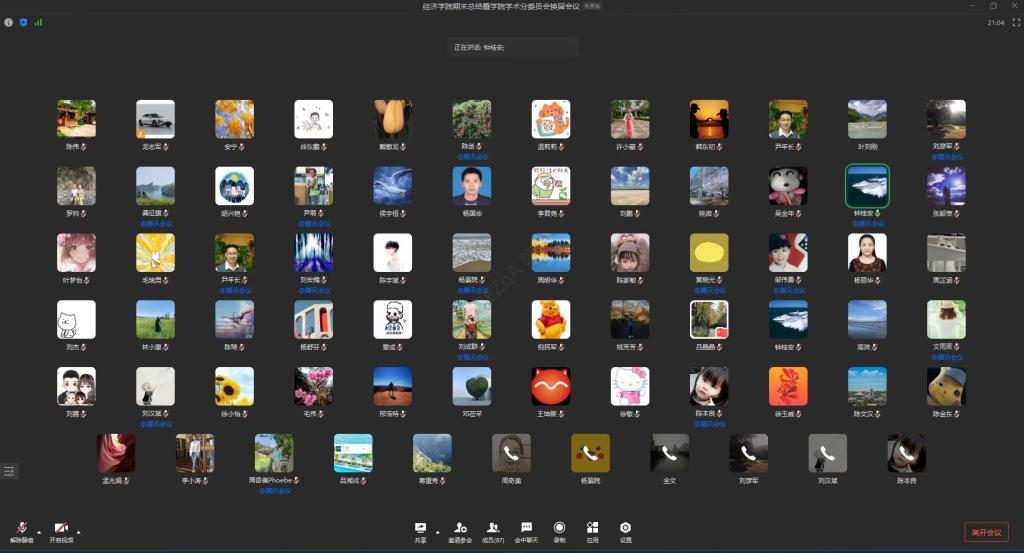Open the 邀请参会 invite panel

pyautogui.click(x=460, y=531)
